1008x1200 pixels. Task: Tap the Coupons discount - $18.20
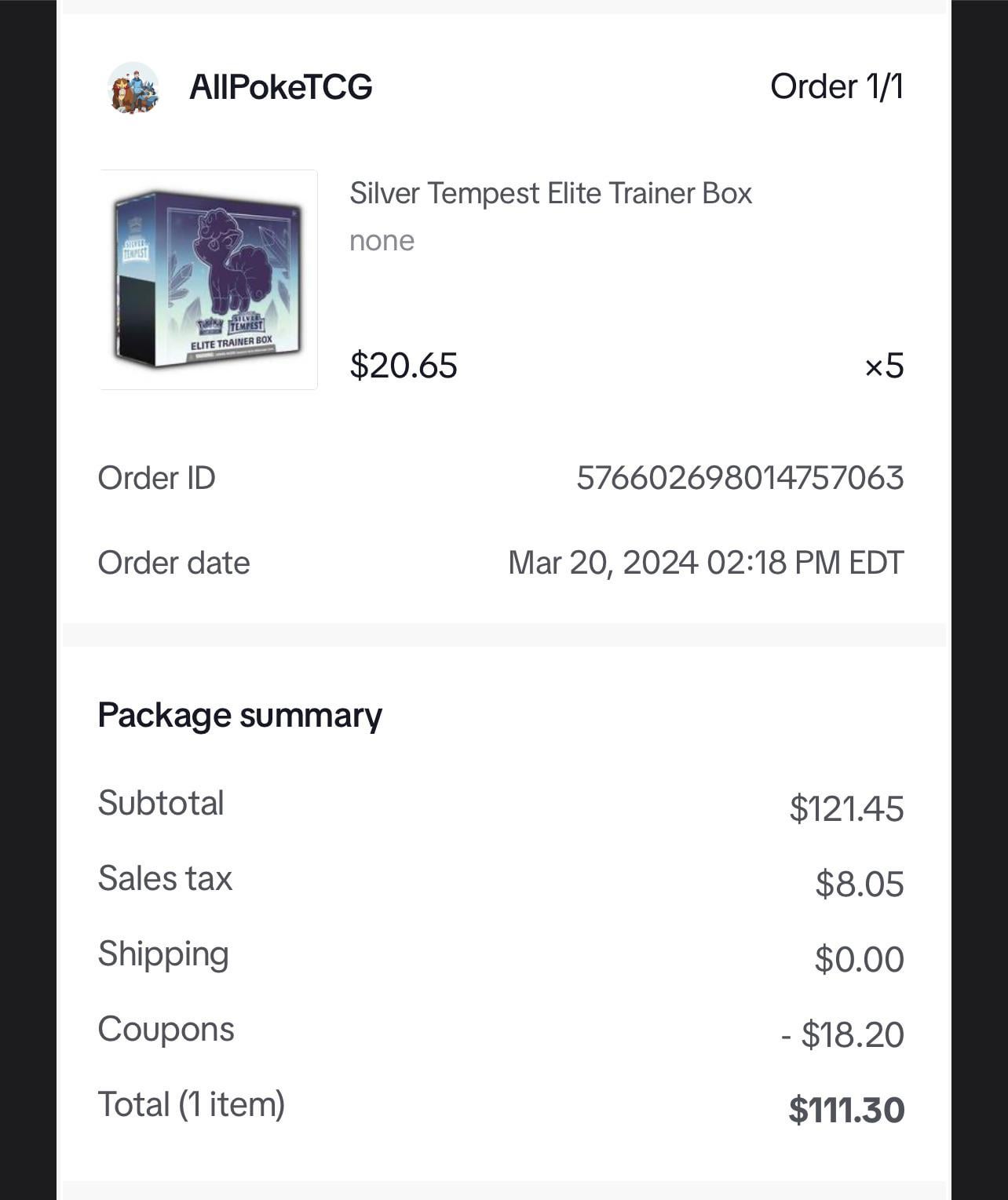(x=842, y=1034)
